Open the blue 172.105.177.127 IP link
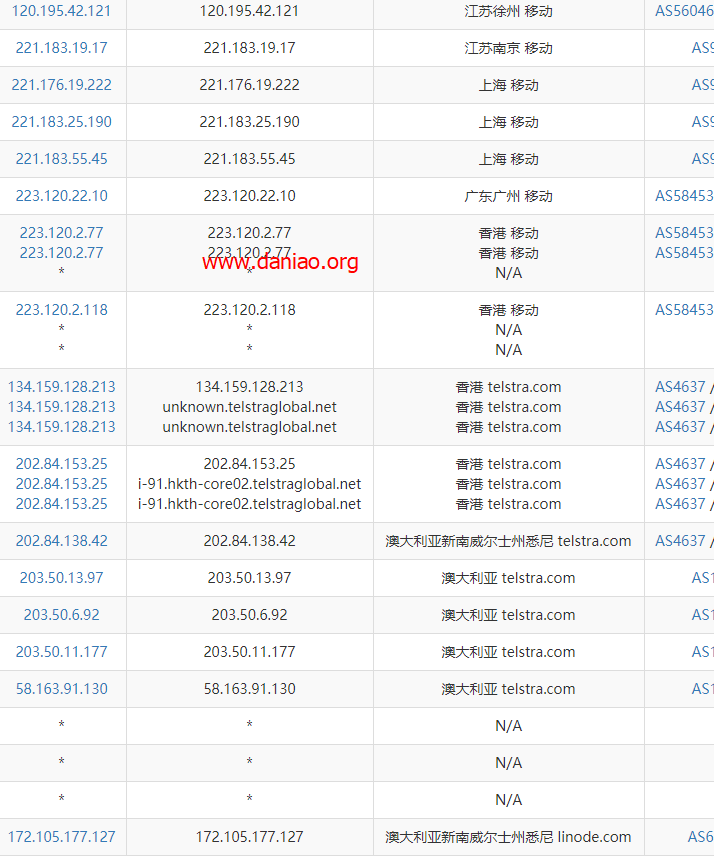The width and height of the screenshot is (714, 860). pyautogui.click(x=61, y=836)
